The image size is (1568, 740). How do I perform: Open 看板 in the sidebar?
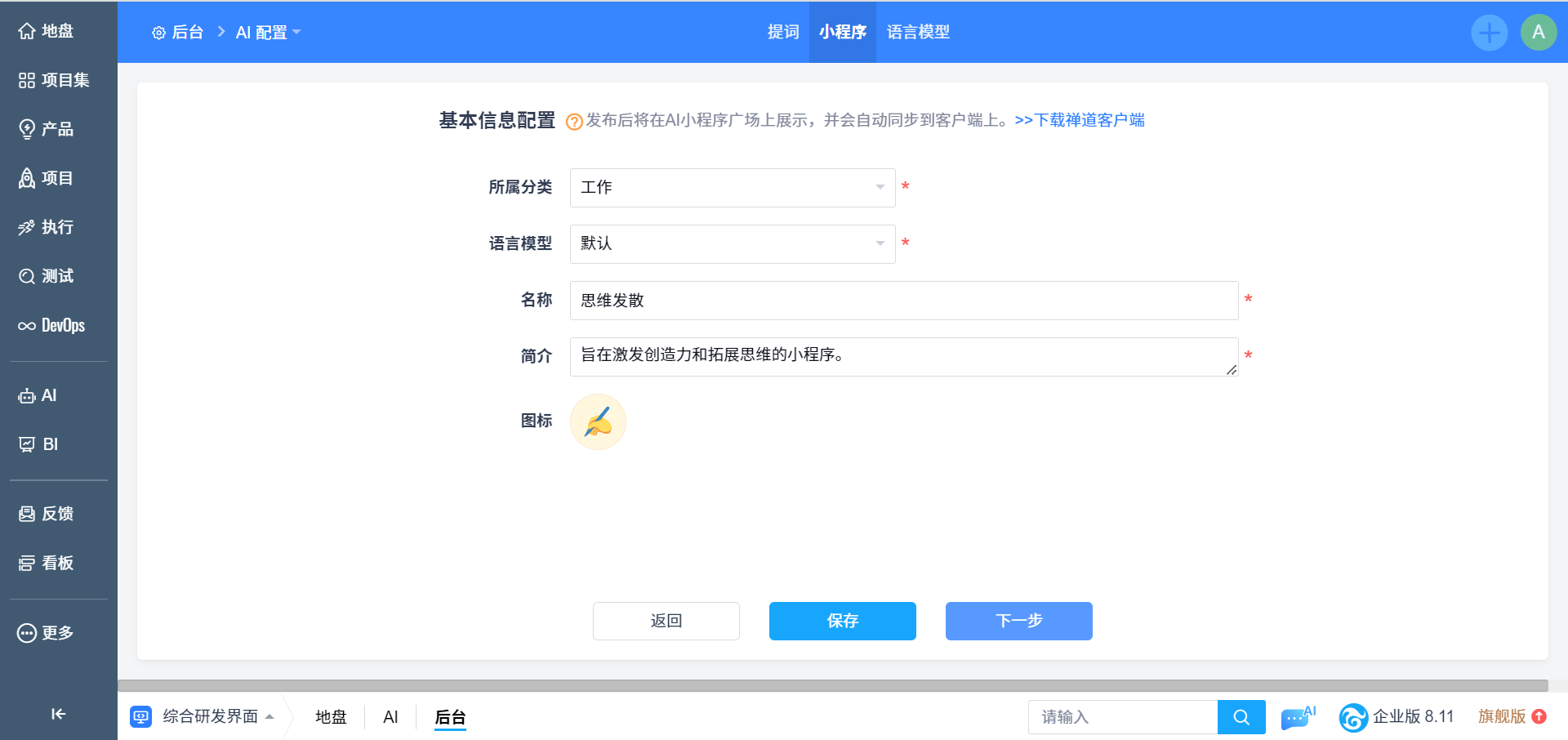pyautogui.click(x=47, y=563)
